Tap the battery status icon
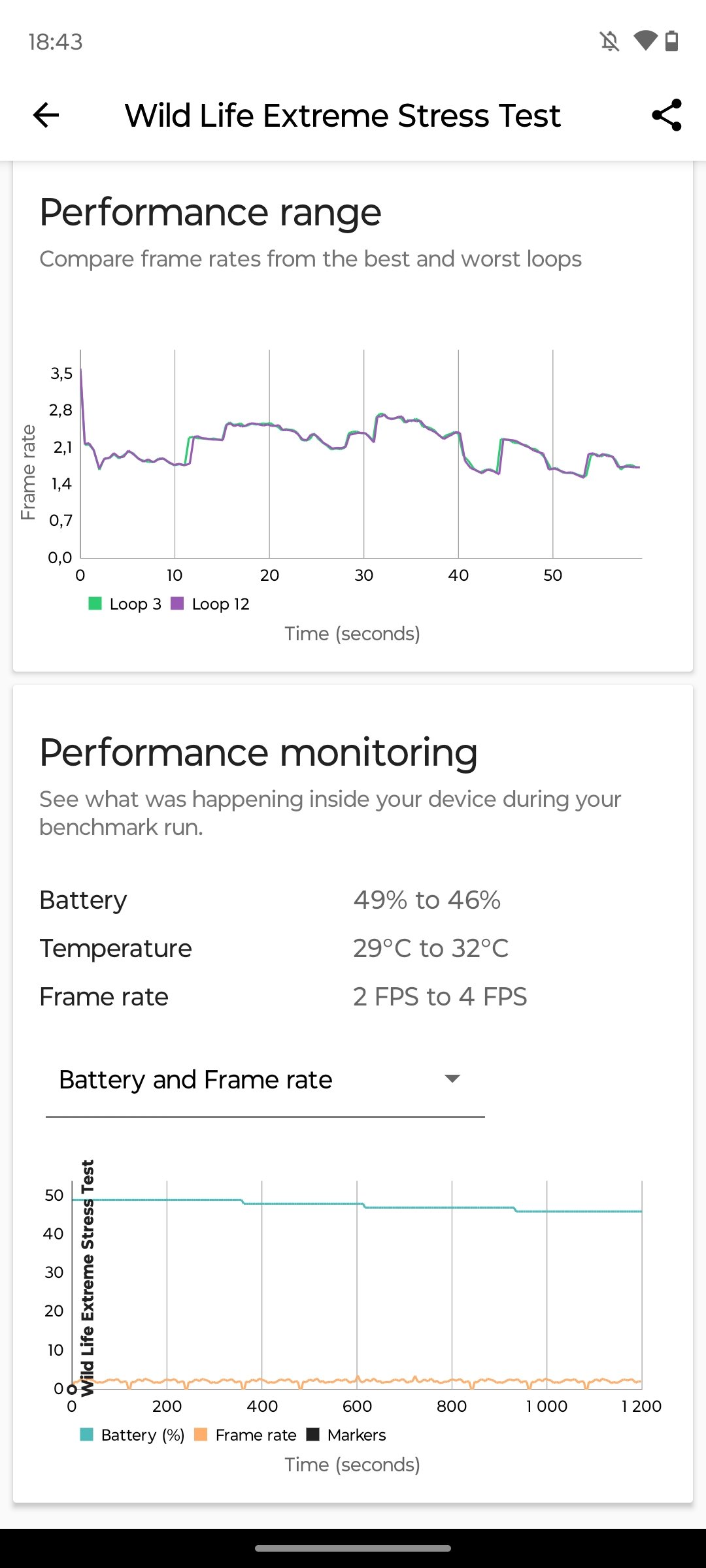Screen dimensions: 706x1568 click(x=671, y=41)
